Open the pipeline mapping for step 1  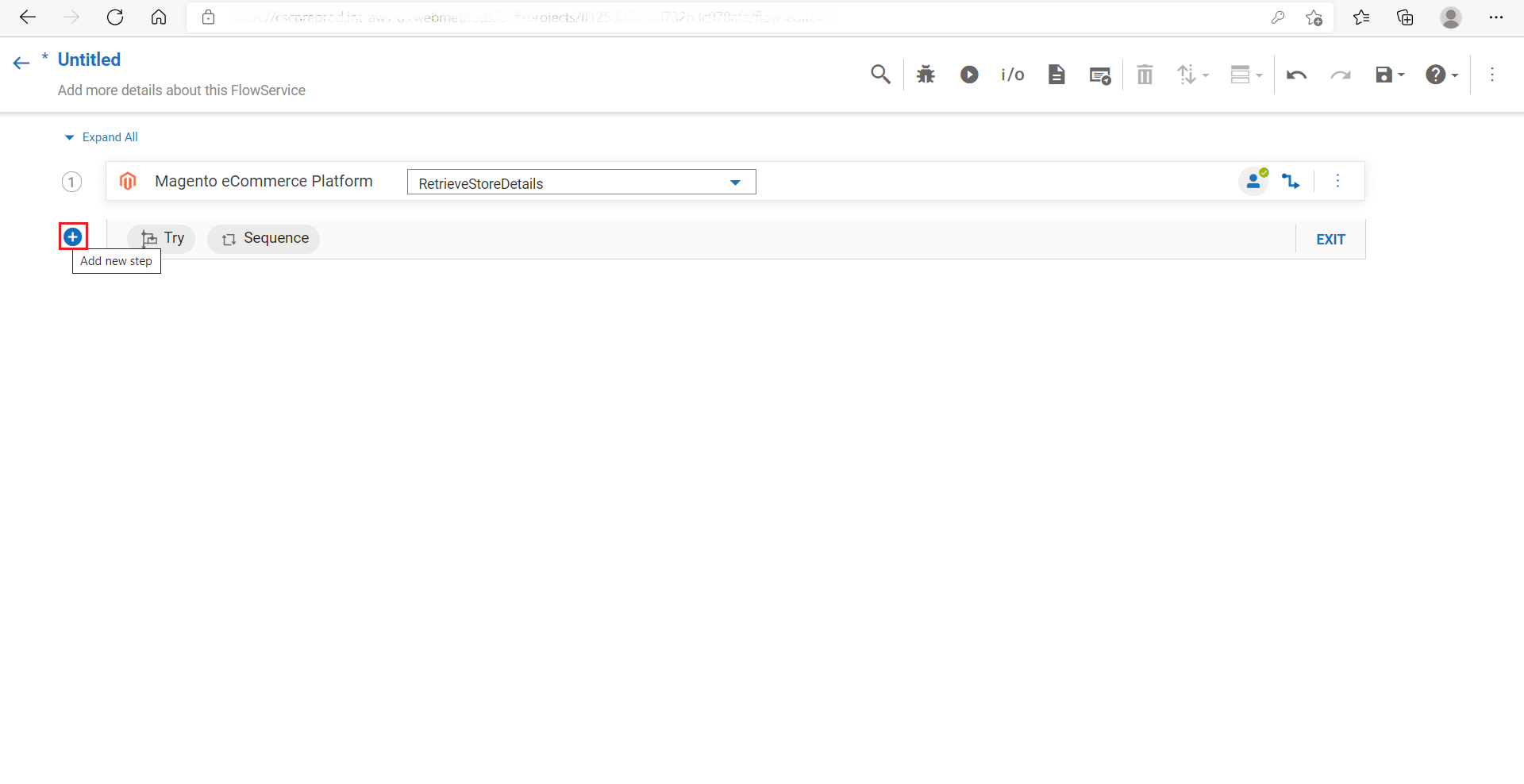1291,181
